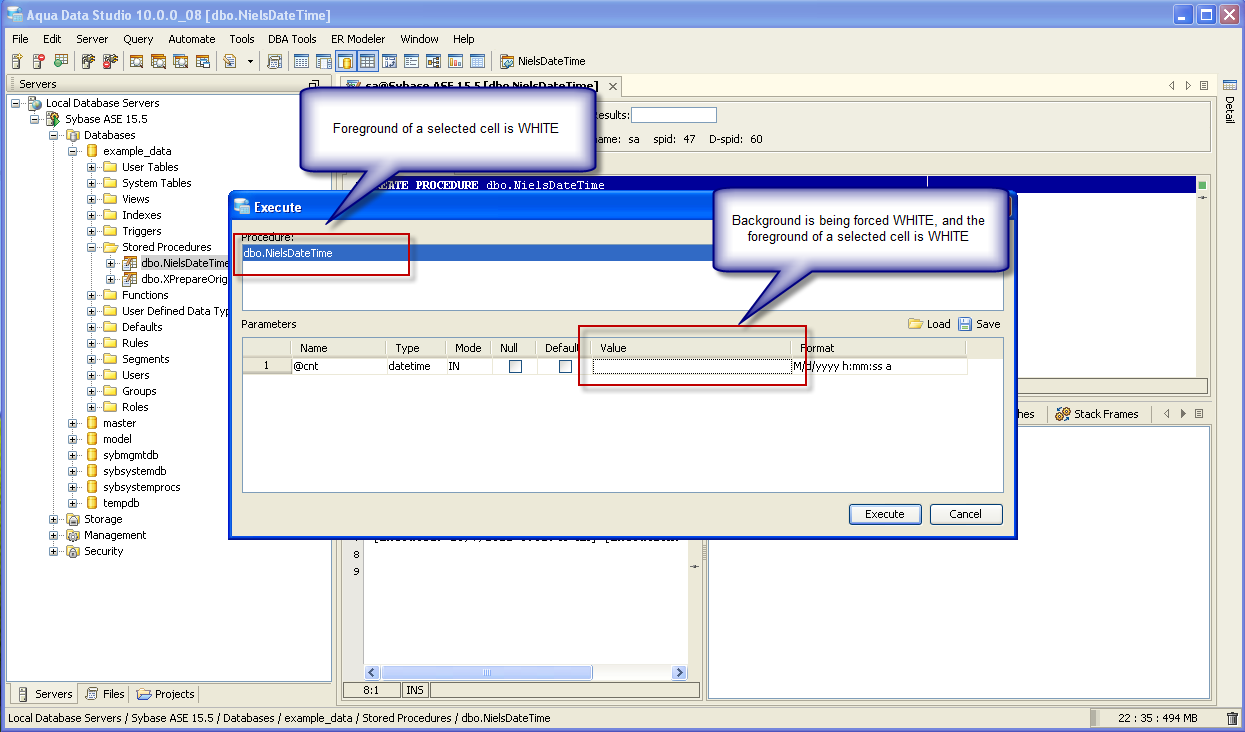This screenshot has width=1245, height=732.
Task: Switch to the Files bottom tab
Action: (x=105, y=694)
